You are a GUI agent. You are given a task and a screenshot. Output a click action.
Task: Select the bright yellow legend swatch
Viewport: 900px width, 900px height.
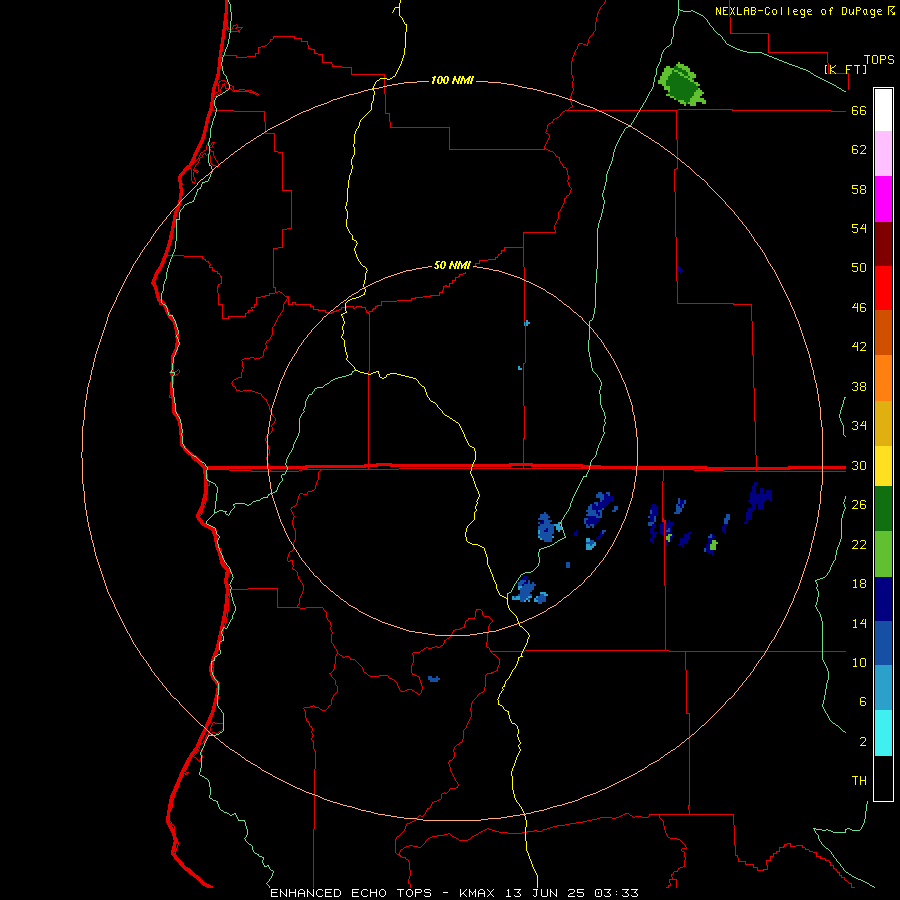883,466
